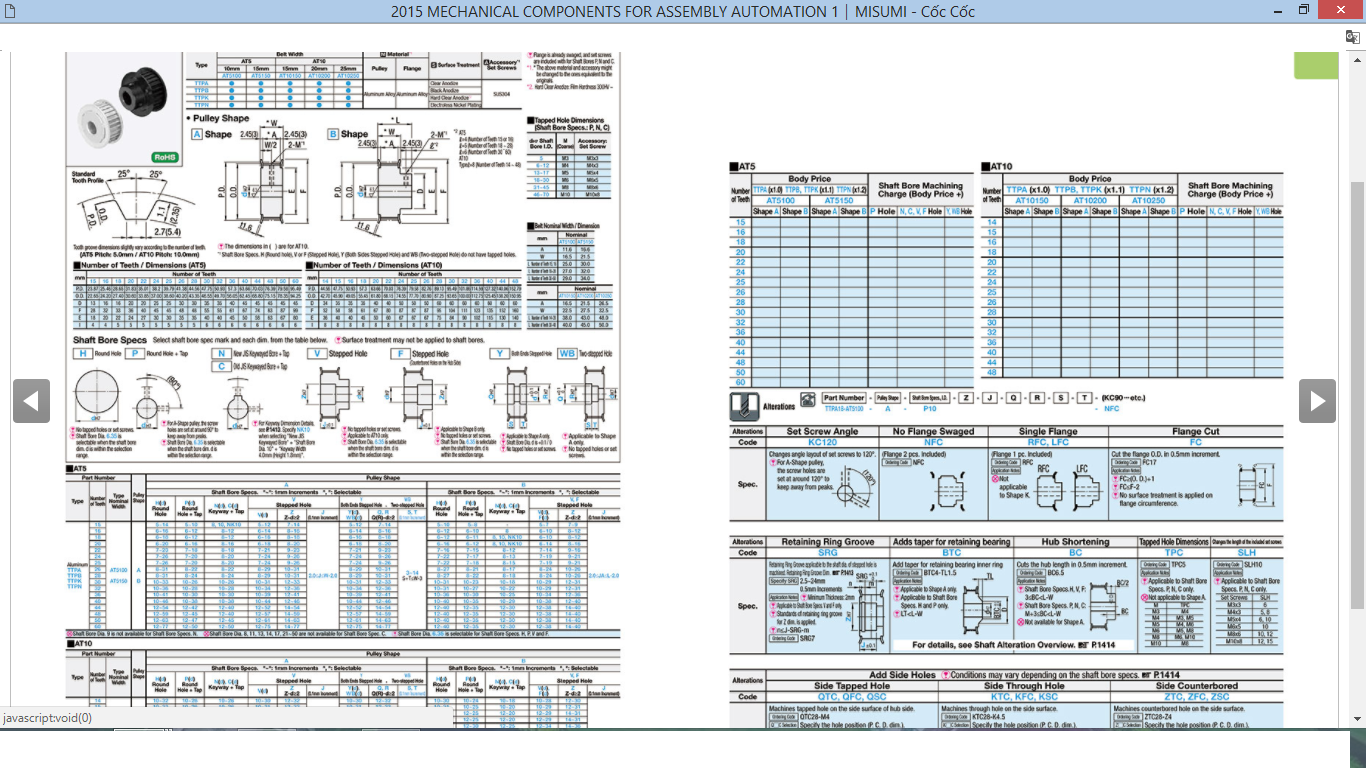This screenshot has width=1366, height=768.
Task: Advance to the next catalog page arrow
Action: click(x=1316, y=401)
